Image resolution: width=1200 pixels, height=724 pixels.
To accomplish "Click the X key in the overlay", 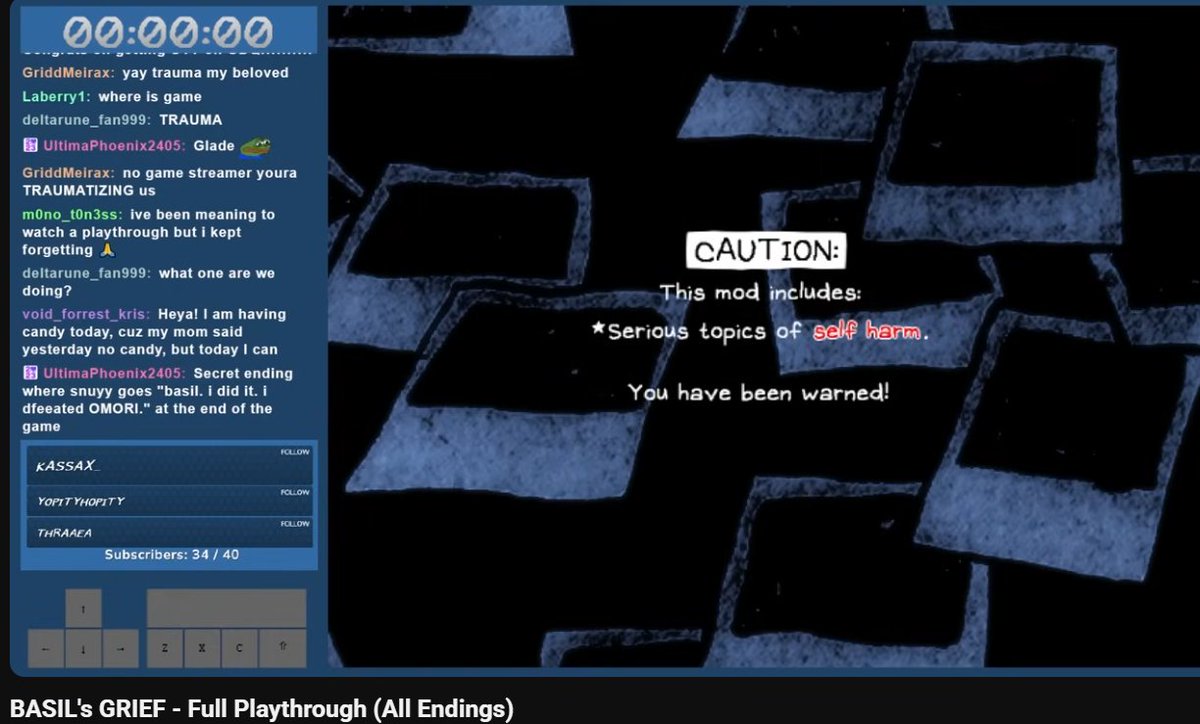I will pos(202,648).
